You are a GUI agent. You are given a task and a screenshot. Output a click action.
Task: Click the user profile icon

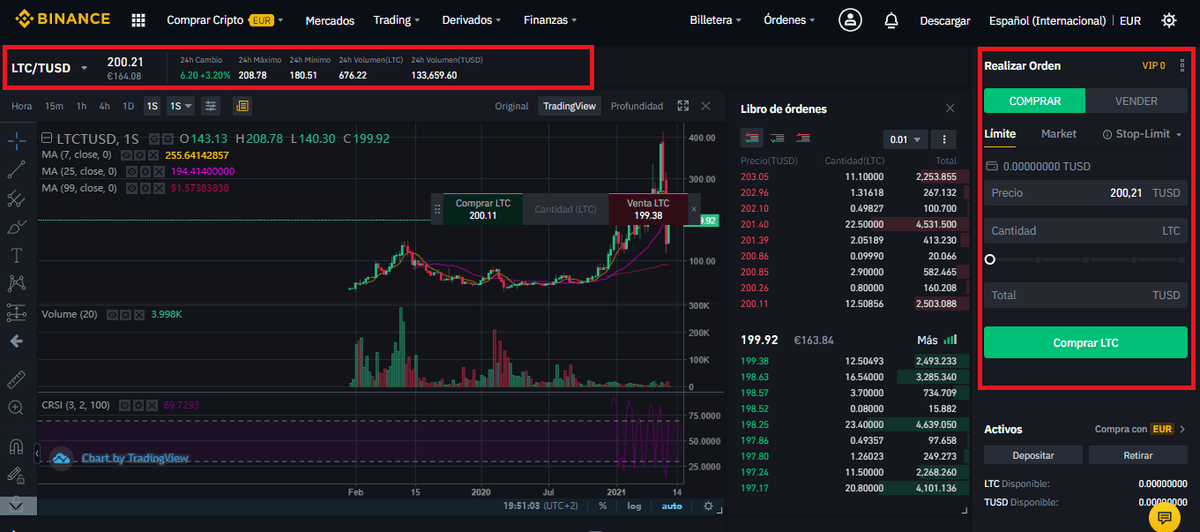(x=850, y=20)
